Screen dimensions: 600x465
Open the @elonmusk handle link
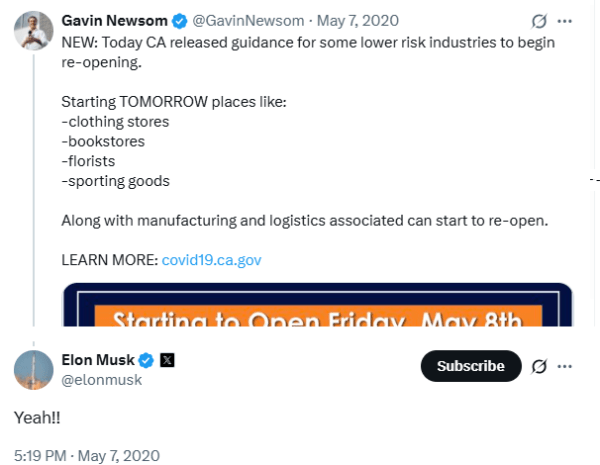(101, 379)
